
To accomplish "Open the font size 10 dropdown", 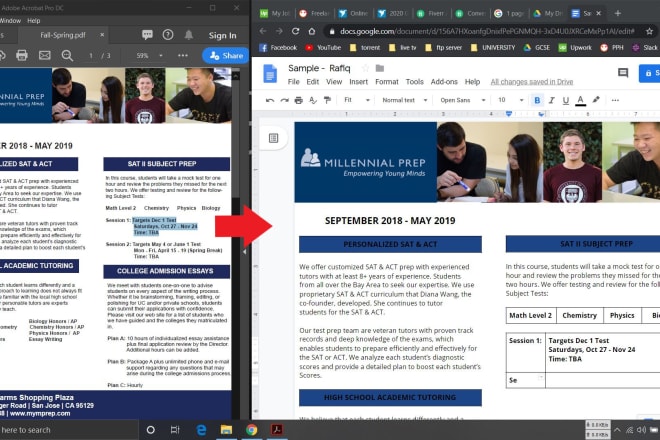I will (x=511, y=100).
